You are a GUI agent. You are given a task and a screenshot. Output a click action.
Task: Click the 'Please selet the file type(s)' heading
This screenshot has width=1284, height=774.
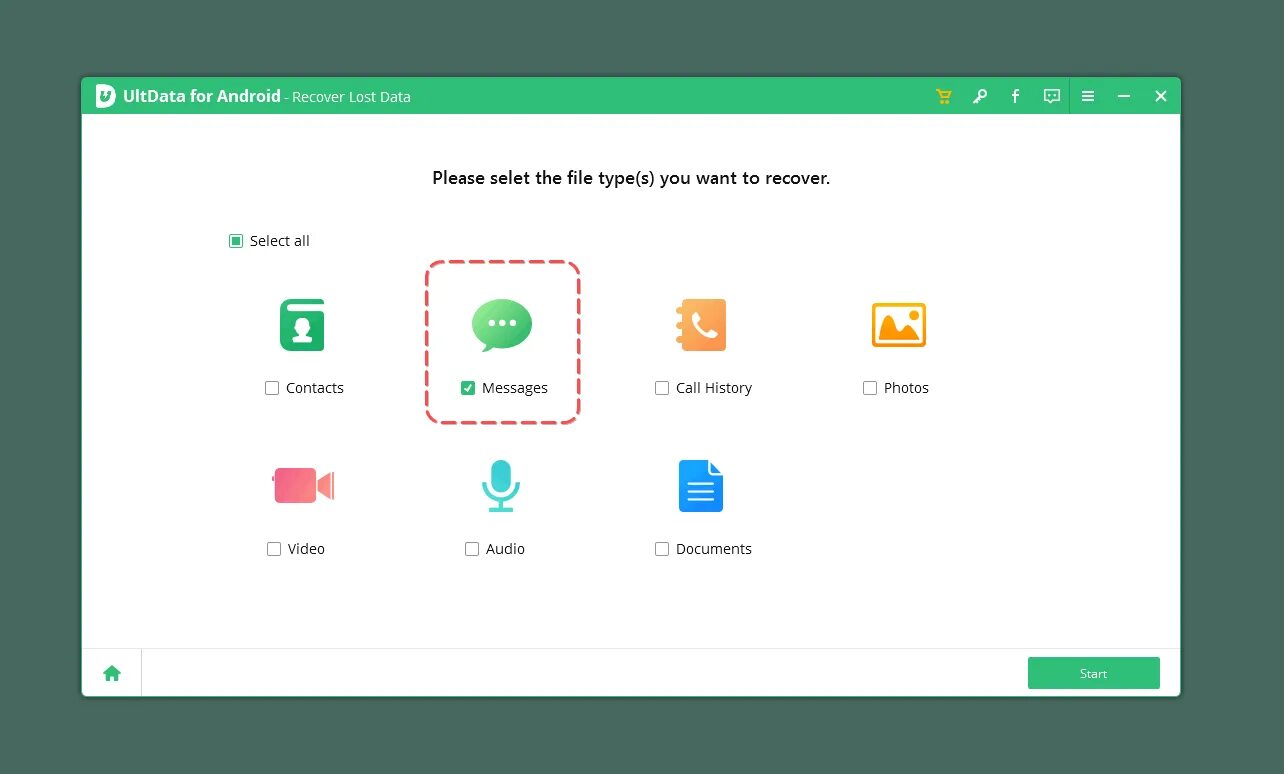pyautogui.click(x=631, y=178)
